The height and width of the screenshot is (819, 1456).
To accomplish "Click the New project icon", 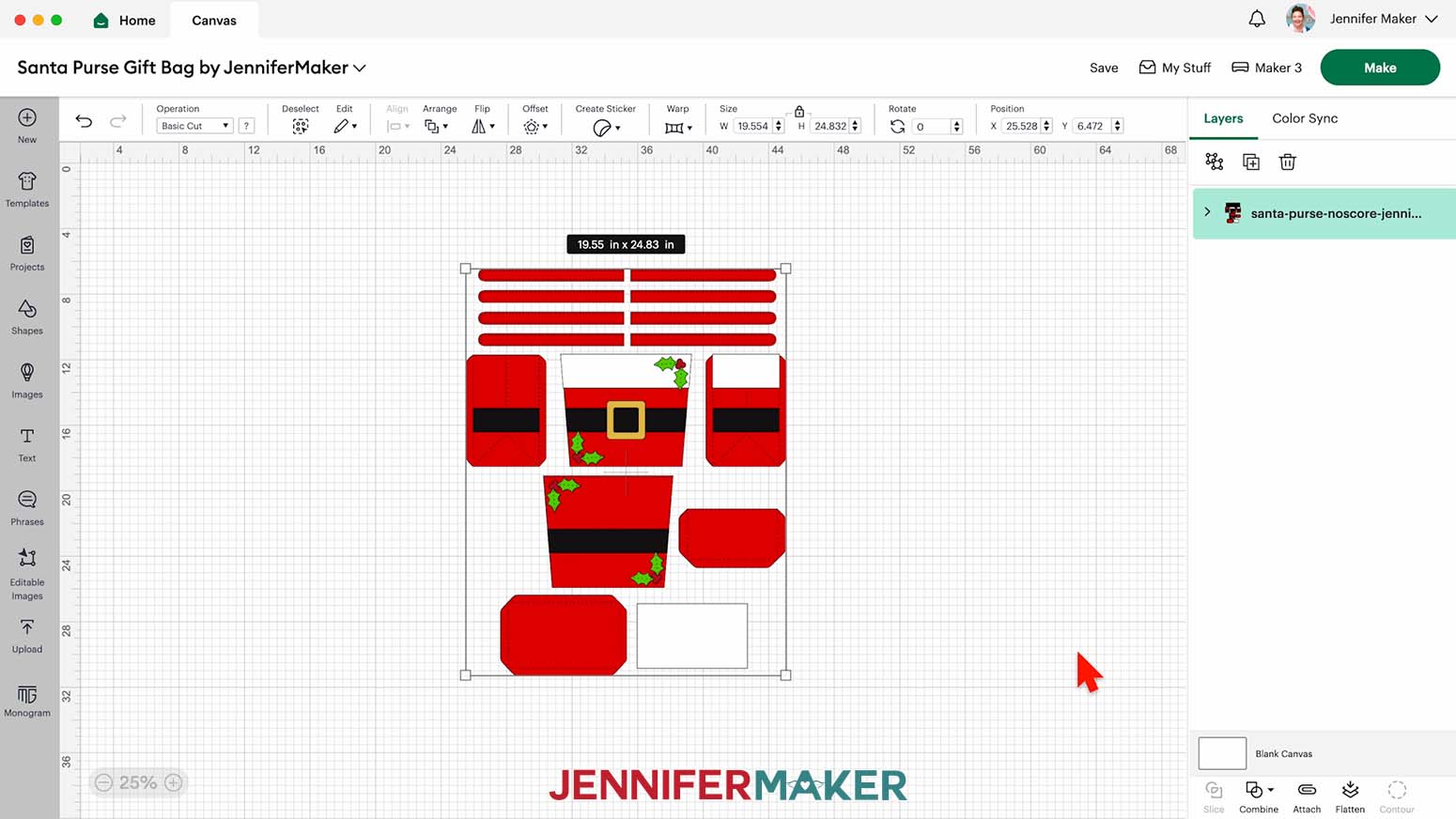I will [27, 117].
